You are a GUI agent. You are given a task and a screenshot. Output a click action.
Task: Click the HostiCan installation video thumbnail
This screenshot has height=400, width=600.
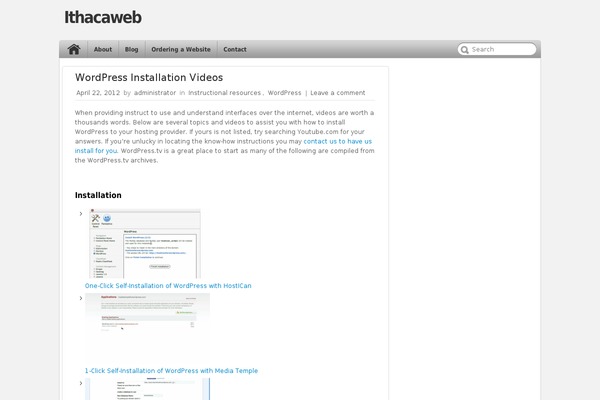coord(145,243)
